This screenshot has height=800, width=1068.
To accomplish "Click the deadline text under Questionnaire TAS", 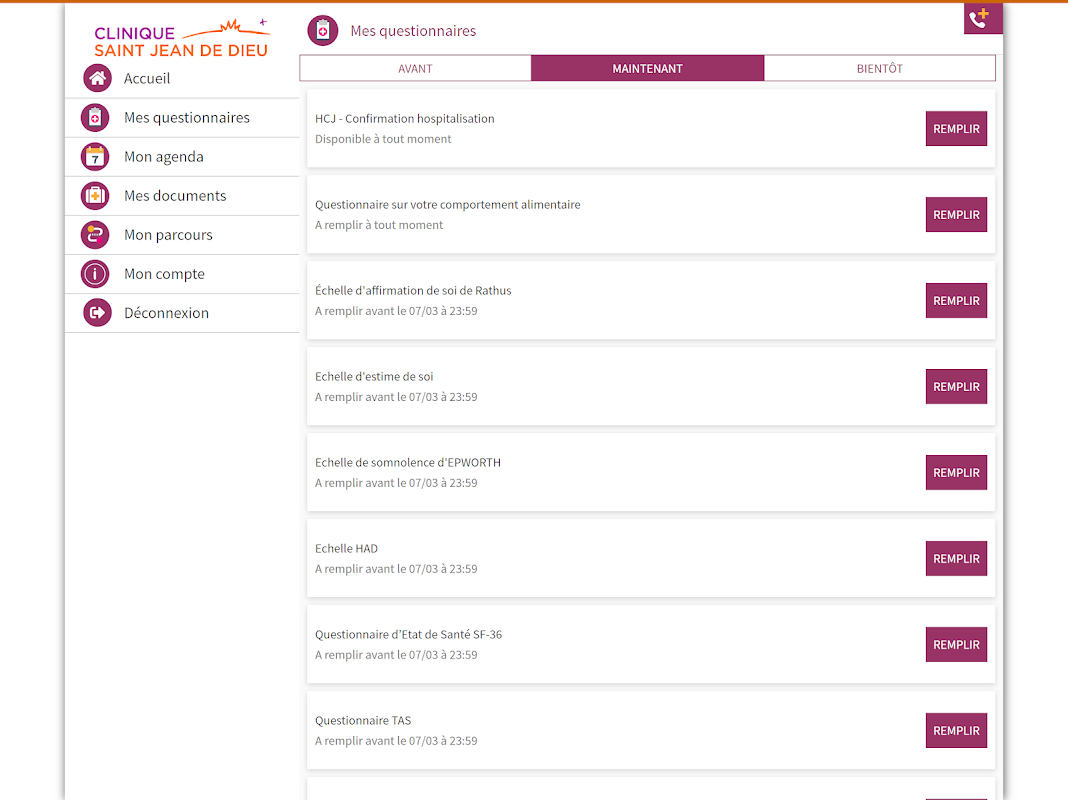I will tap(396, 741).
